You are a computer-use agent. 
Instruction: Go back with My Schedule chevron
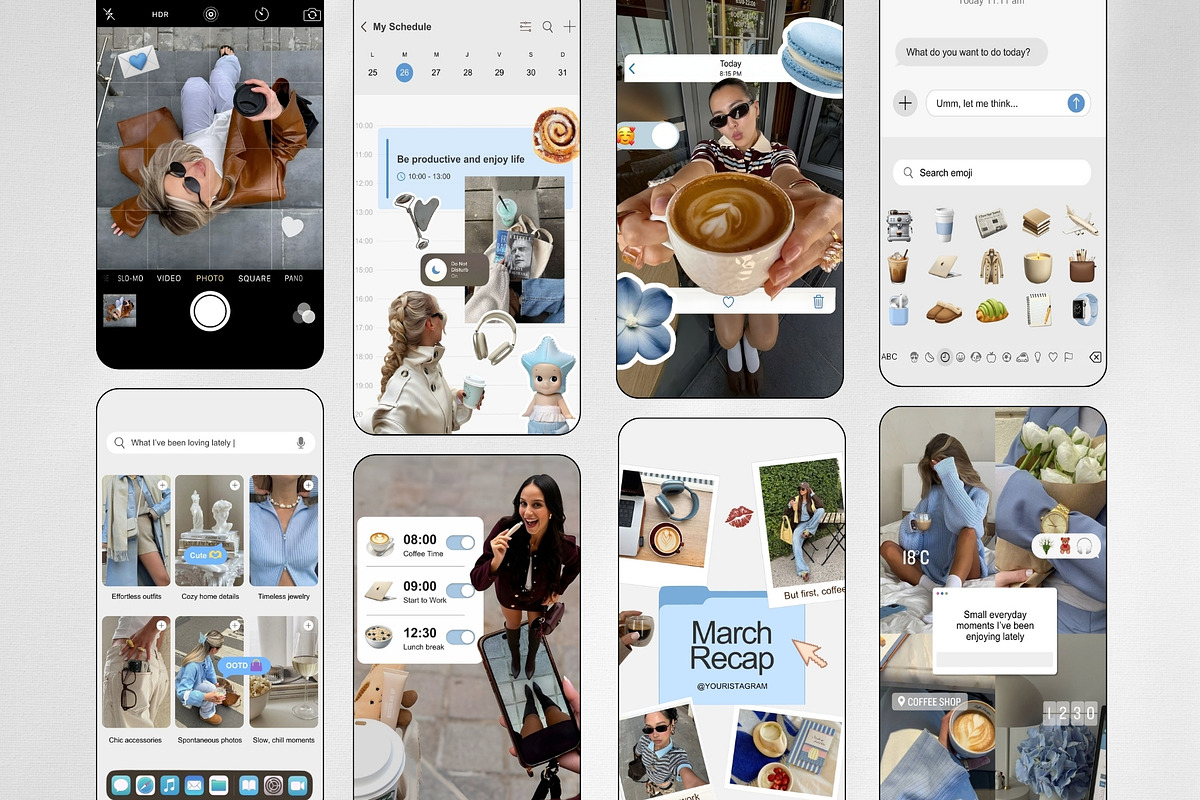[x=364, y=27]
